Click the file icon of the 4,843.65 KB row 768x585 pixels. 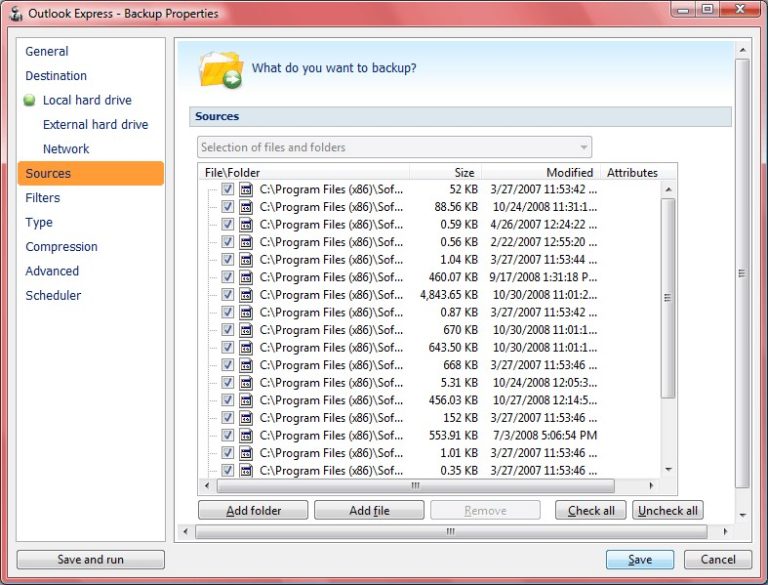(x=246, y=295)
